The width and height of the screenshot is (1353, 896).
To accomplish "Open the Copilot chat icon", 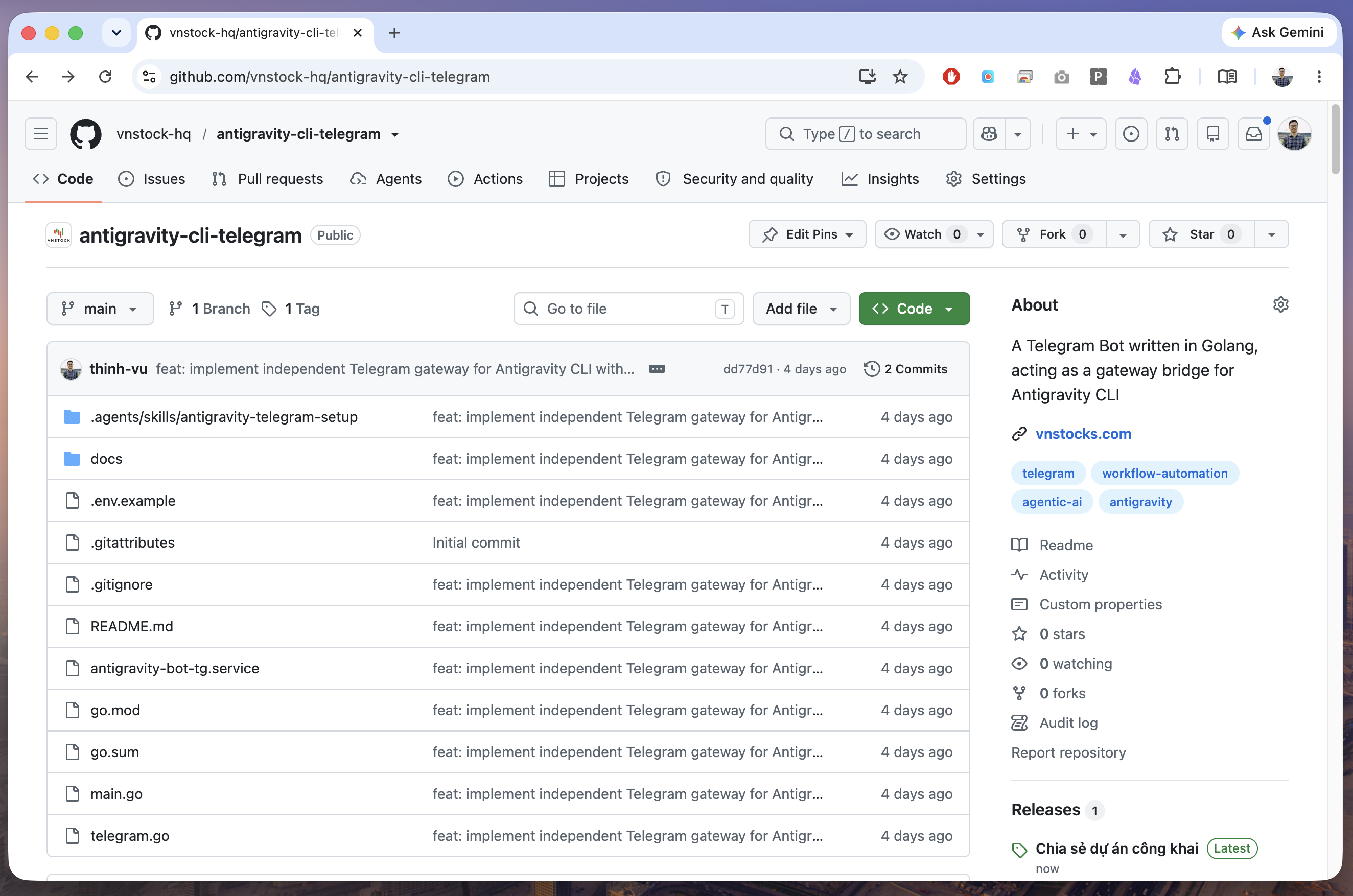I will [989, 134].
